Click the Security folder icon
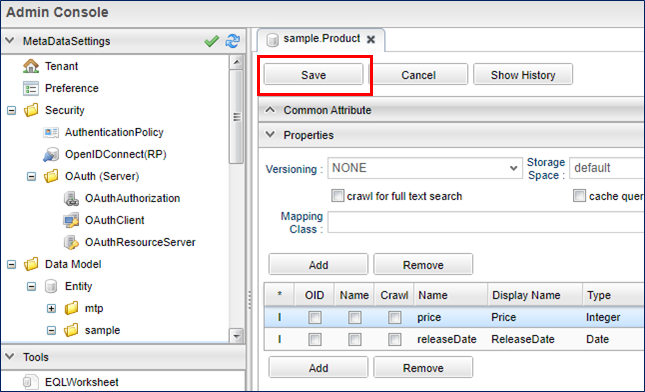This screenshot has height=392, width=645. (x=31, y=110)
